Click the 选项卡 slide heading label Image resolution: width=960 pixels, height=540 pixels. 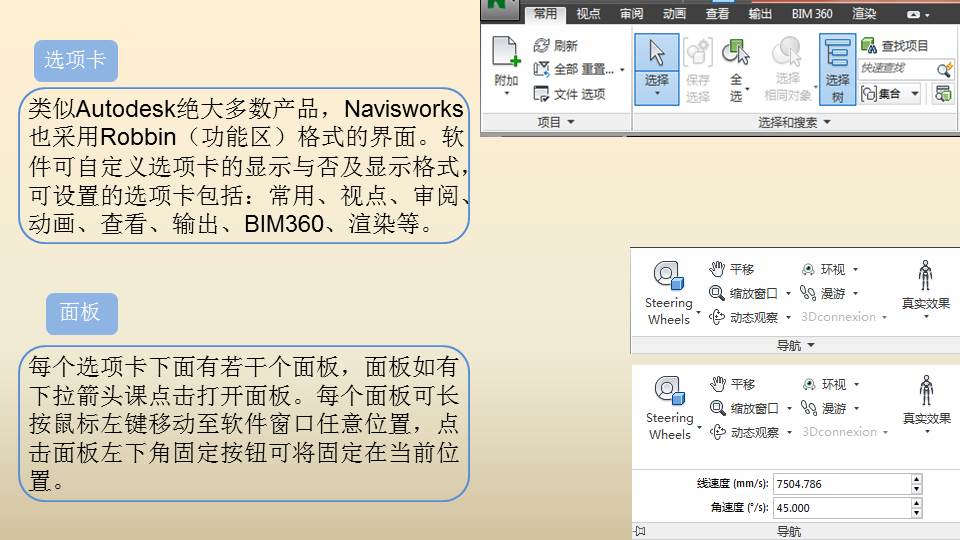click(75, 60)
